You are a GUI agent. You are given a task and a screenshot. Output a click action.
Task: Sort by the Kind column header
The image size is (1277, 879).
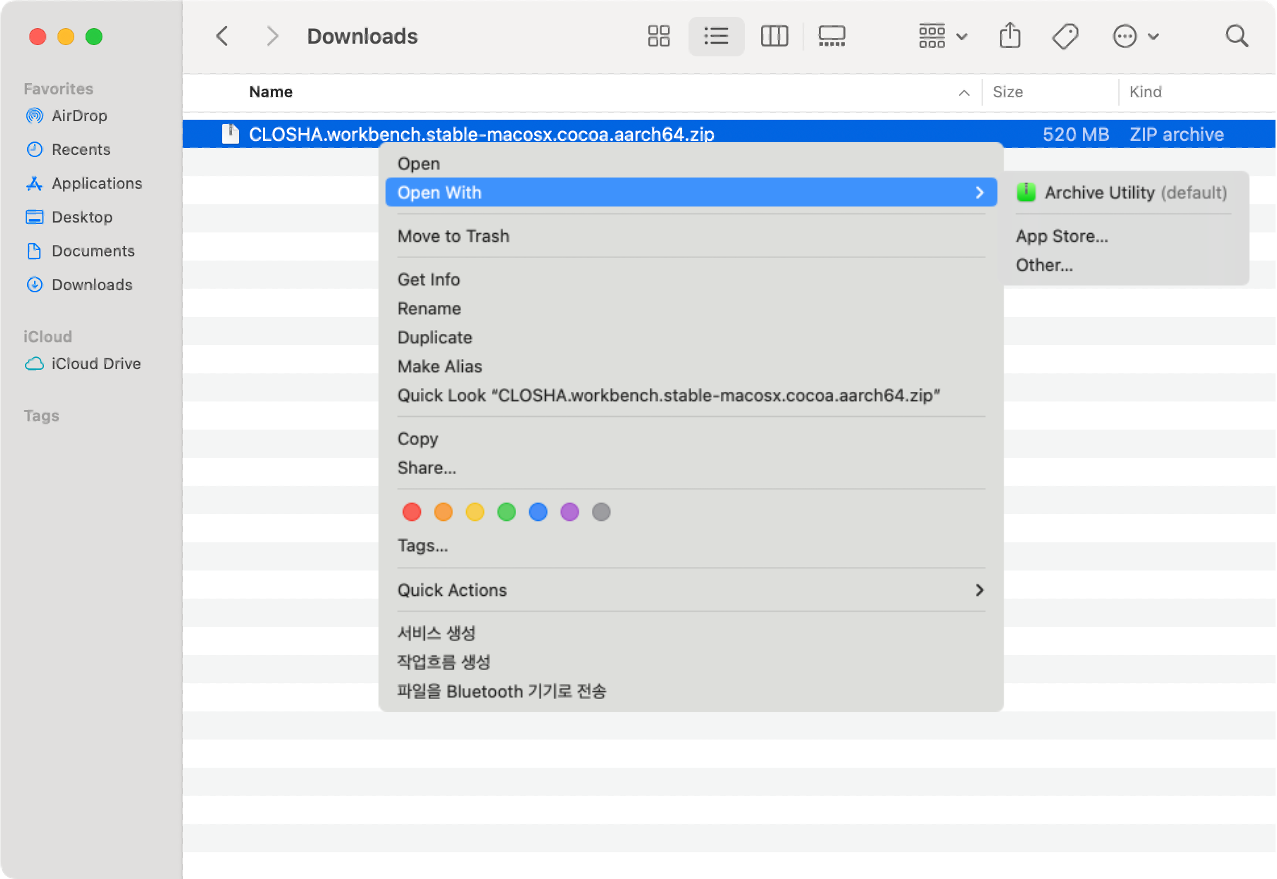click(x=1146, y=92)
